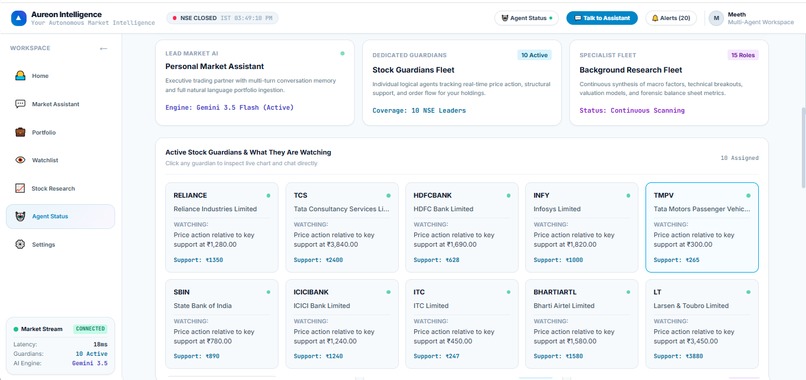Open the Background Research Fleet card
Image resolution: width=806 pixels, height=380 pixels.
point(669,83)
